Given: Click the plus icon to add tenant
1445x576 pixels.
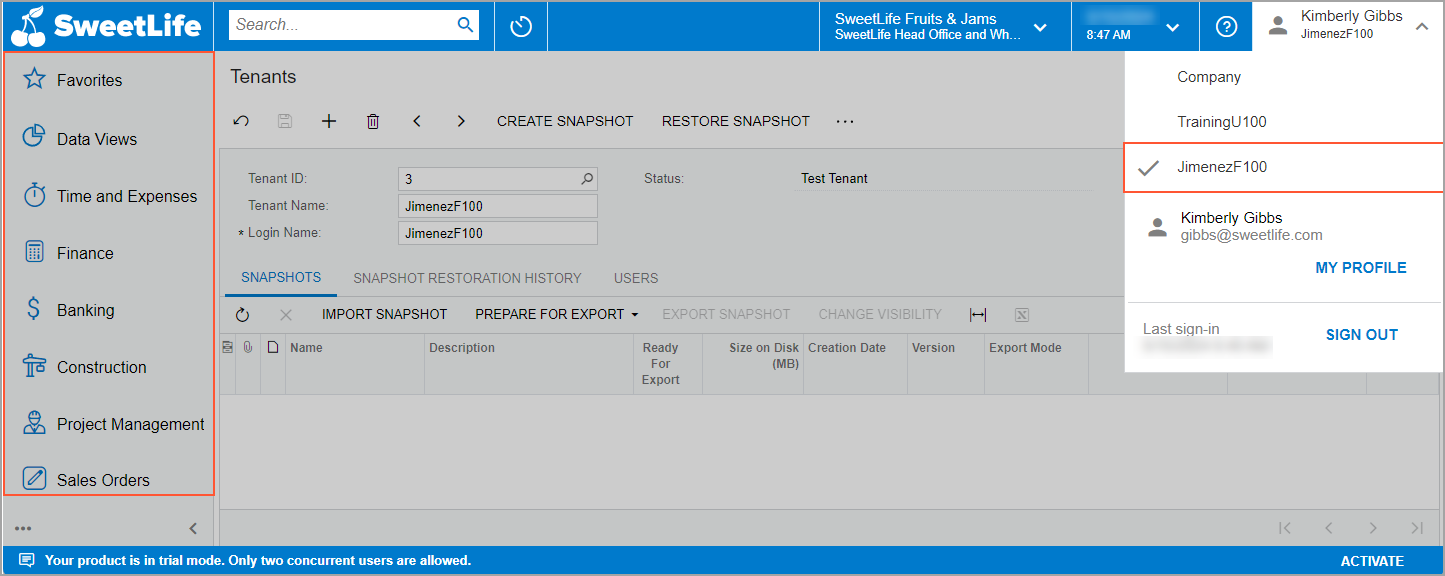Looking at the screenshot, I should pyautogui.click(x=329, y=121).
